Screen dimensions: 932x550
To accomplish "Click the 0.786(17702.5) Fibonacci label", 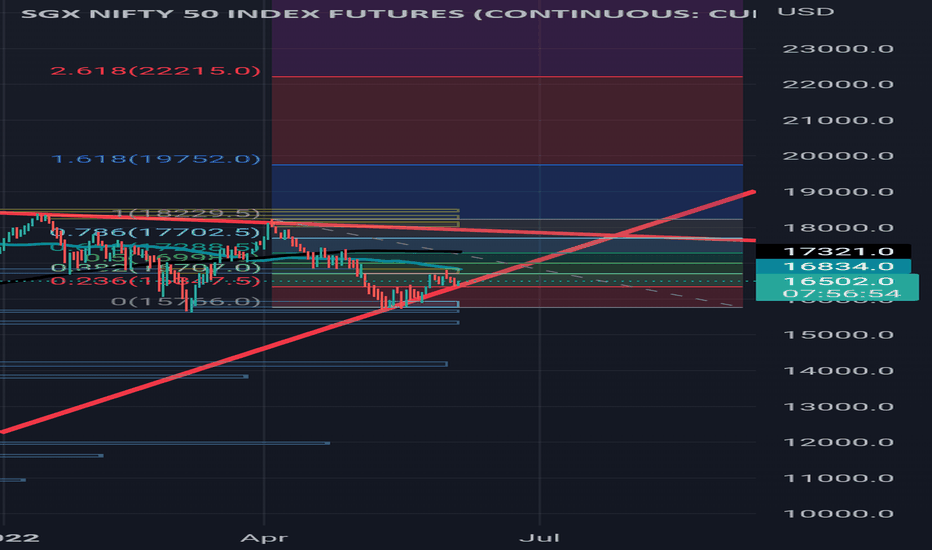I will pyautogui.click(x=157, y=231).
